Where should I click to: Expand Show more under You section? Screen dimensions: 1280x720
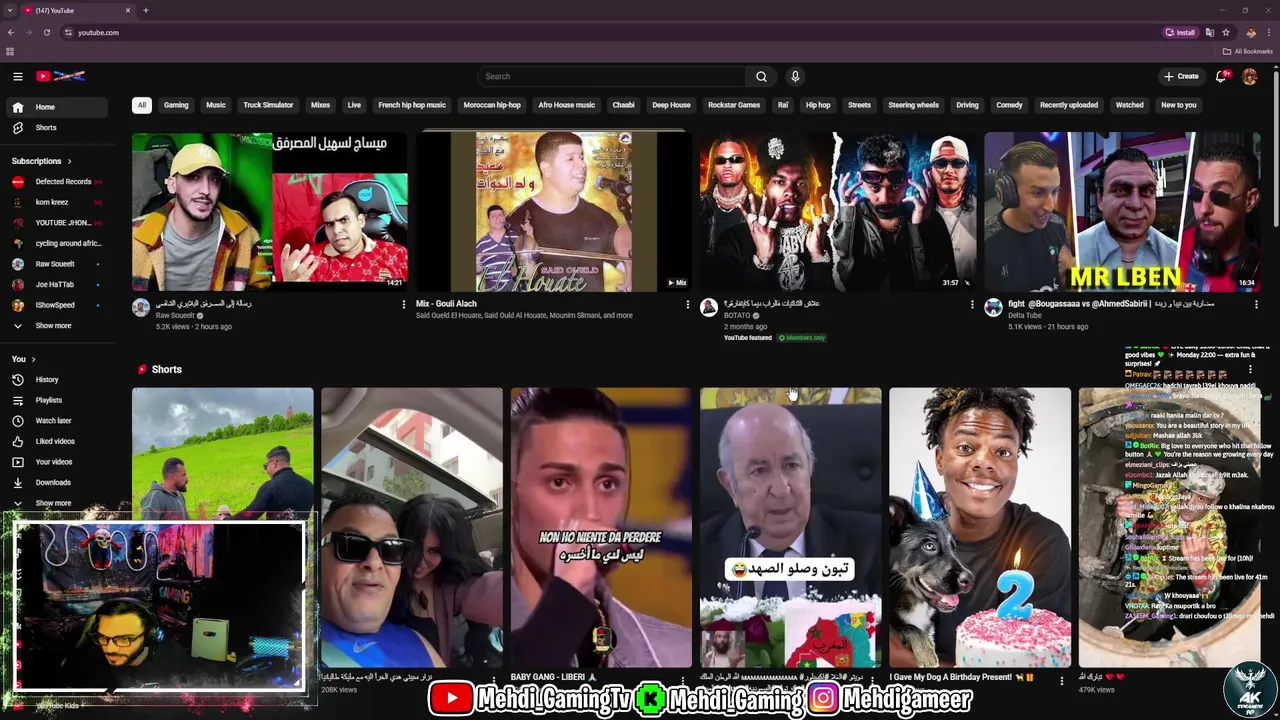pyautogui.click(x=58, y=503)
